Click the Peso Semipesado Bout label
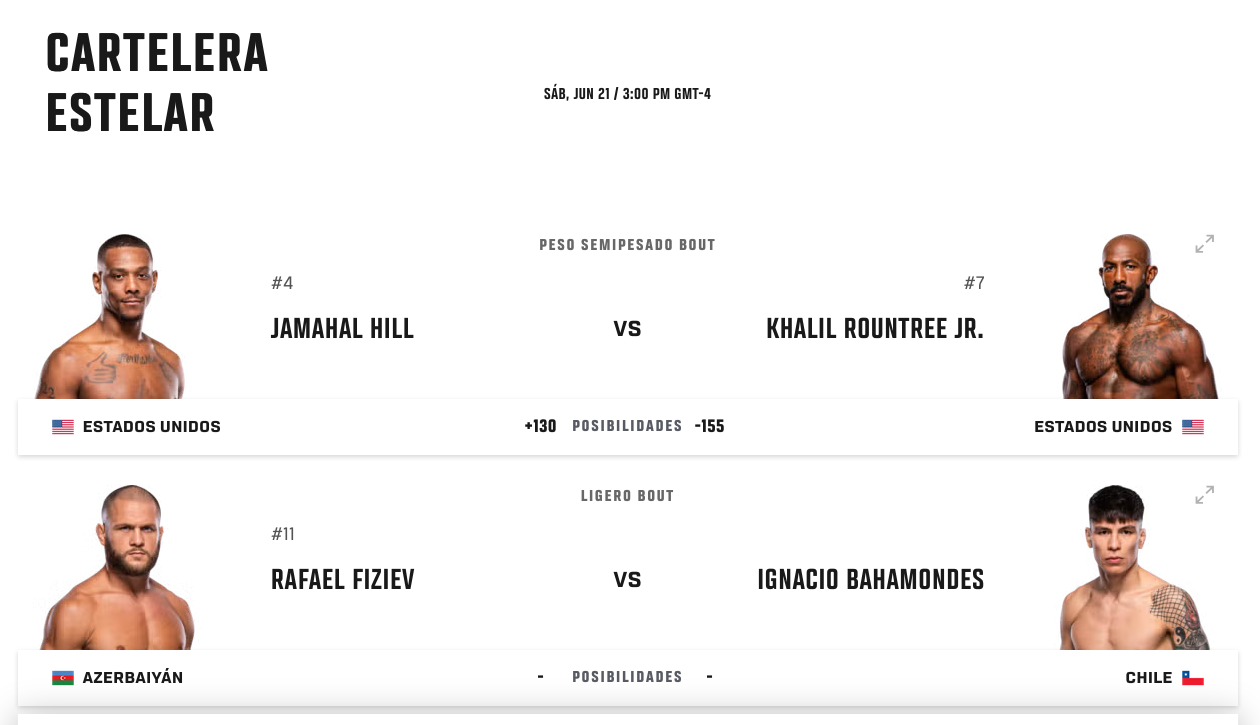Image resolution: width=1260 pixels, height=725 pixels. click(x=627, y=245)
